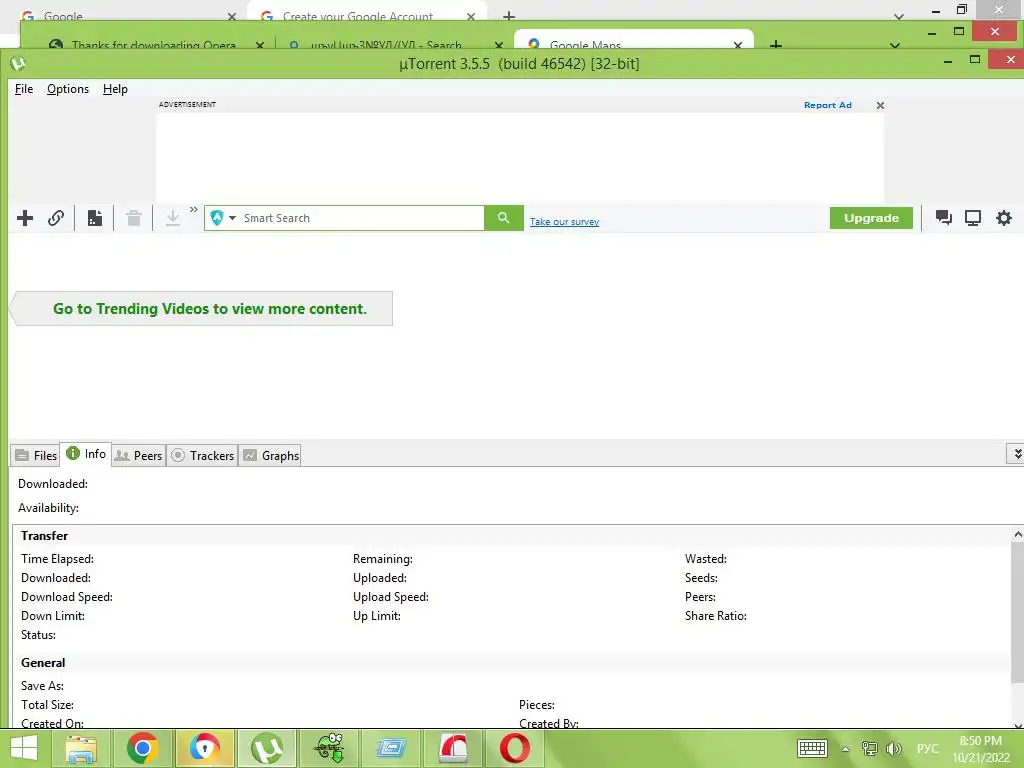Click the volume speaker tray icon

893,748
